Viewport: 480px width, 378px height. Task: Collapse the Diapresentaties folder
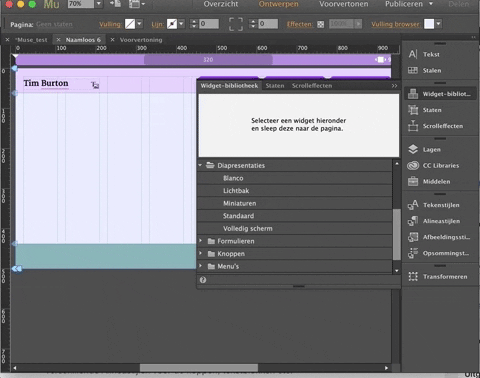click(x=200, y=165)
